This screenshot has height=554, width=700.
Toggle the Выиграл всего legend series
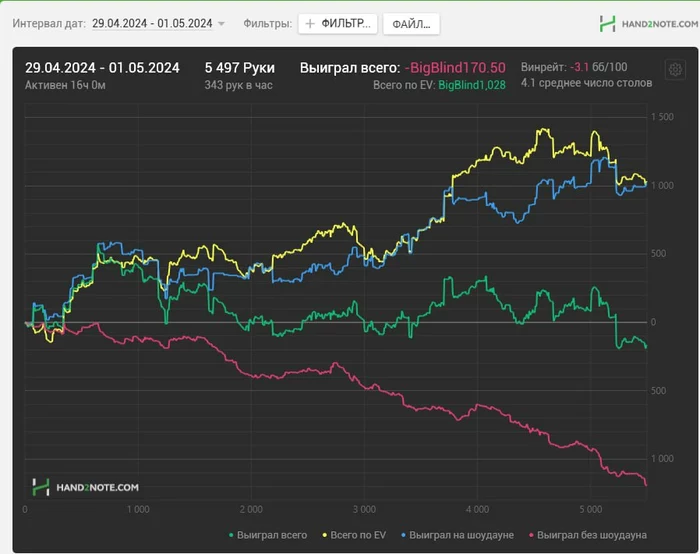268,535
